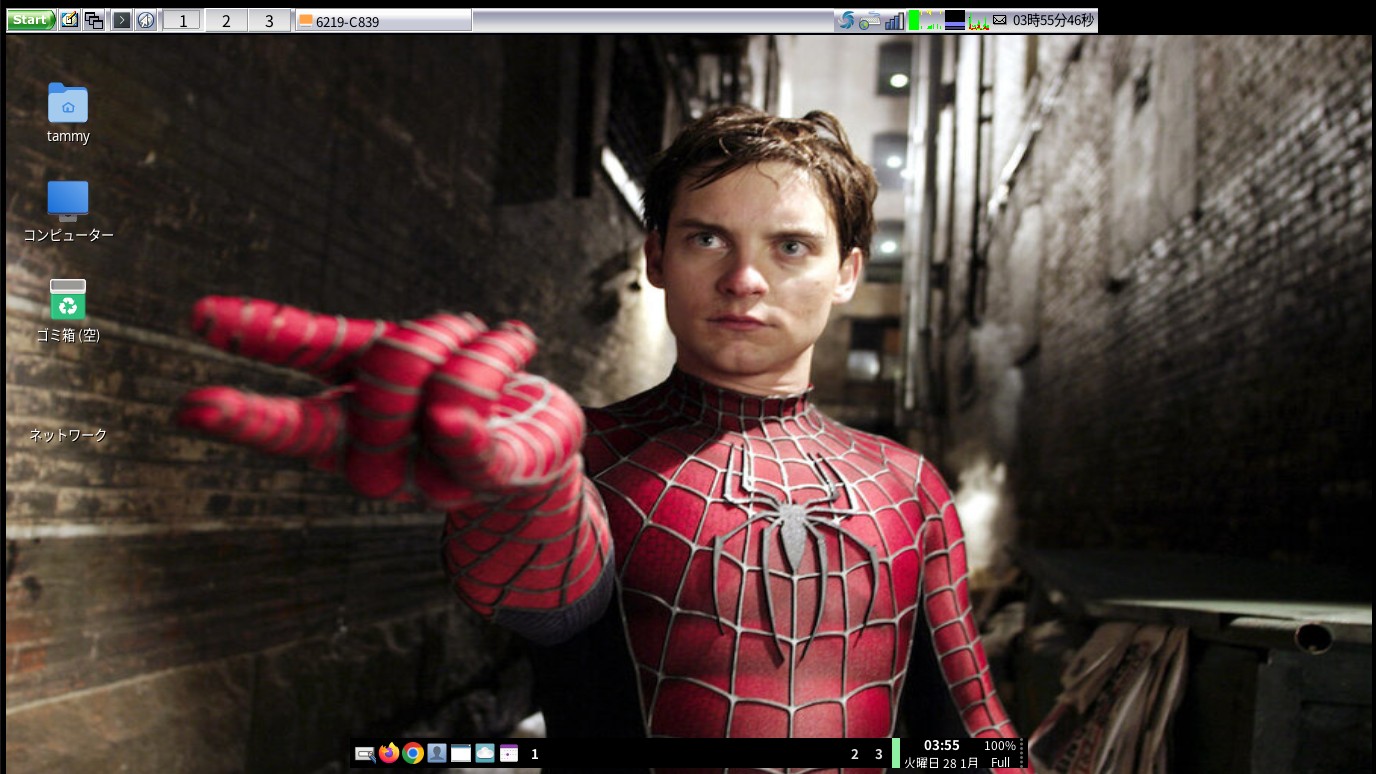Screen dimensions: 1376x774
Task: Switch to desktop 3 in the bottom taskbar
Action: click(x=878, y=753)
